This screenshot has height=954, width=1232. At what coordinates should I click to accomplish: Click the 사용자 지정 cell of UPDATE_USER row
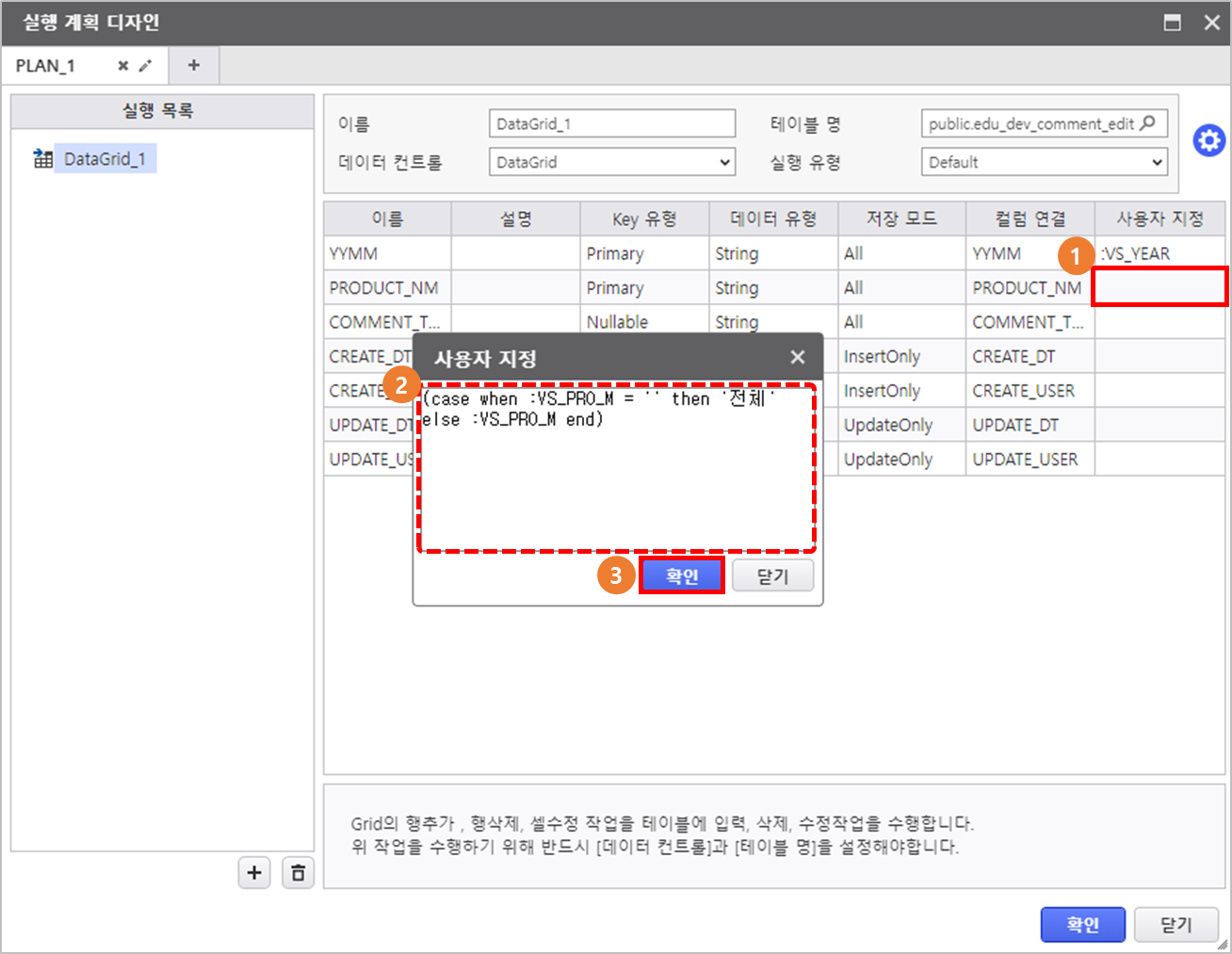[1160, 460]
